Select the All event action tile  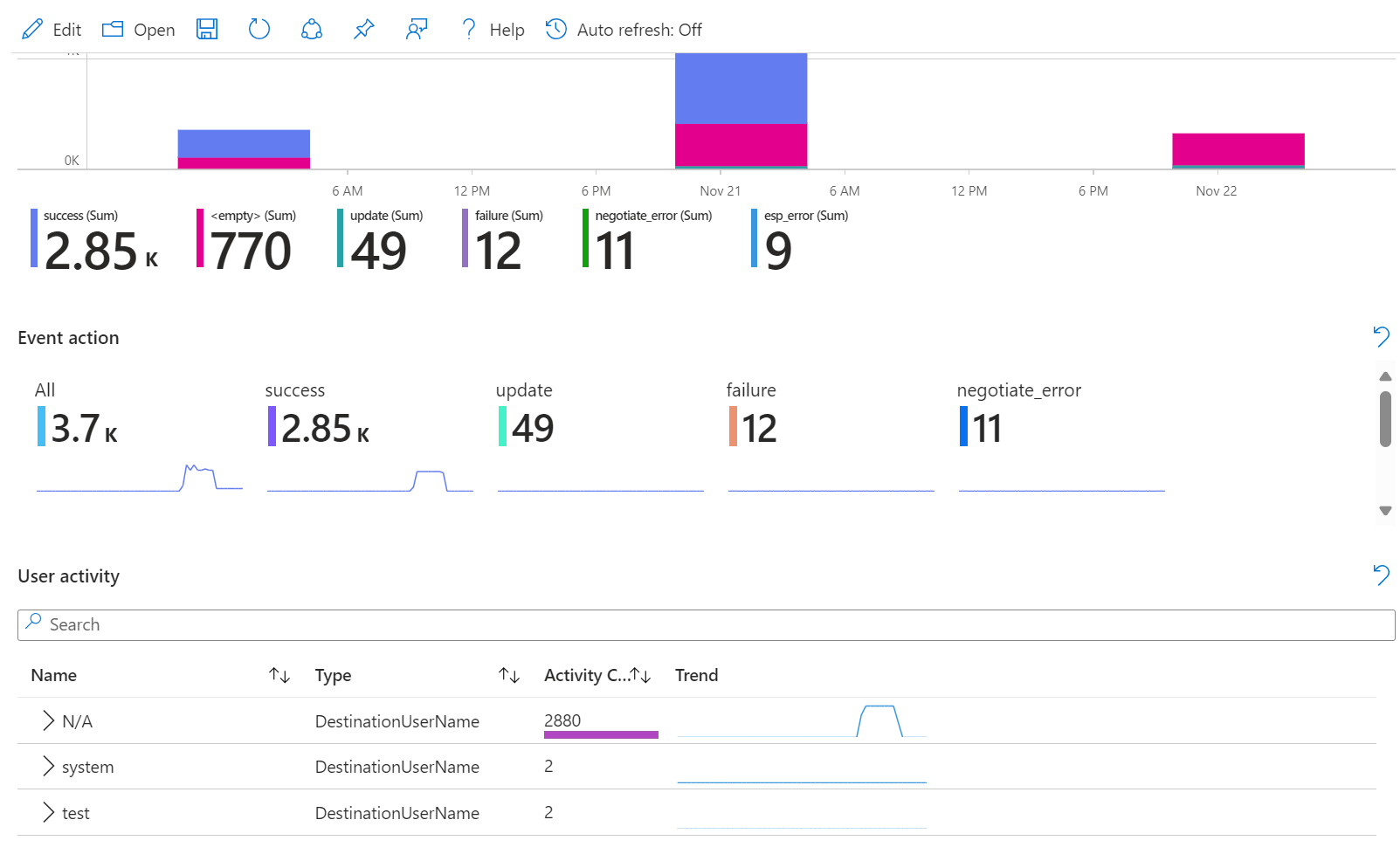click(x=139, y=437)
